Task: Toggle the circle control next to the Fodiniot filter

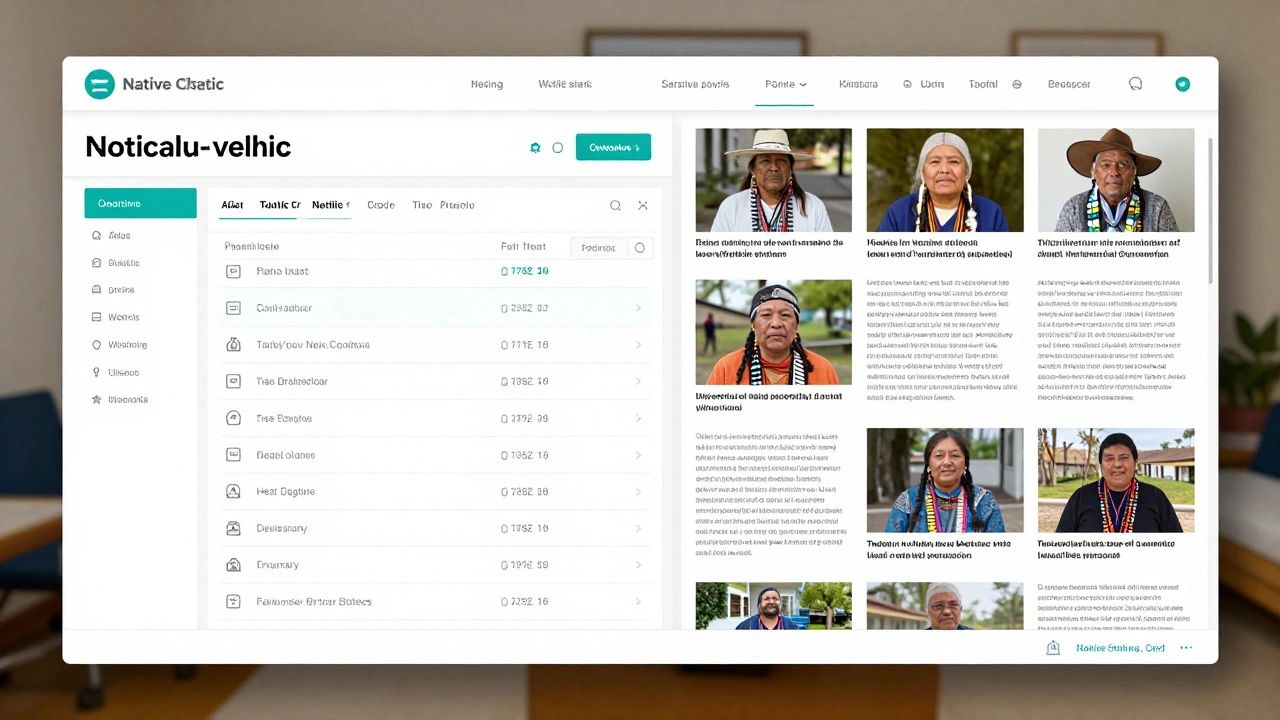Action: pos(639,247)
